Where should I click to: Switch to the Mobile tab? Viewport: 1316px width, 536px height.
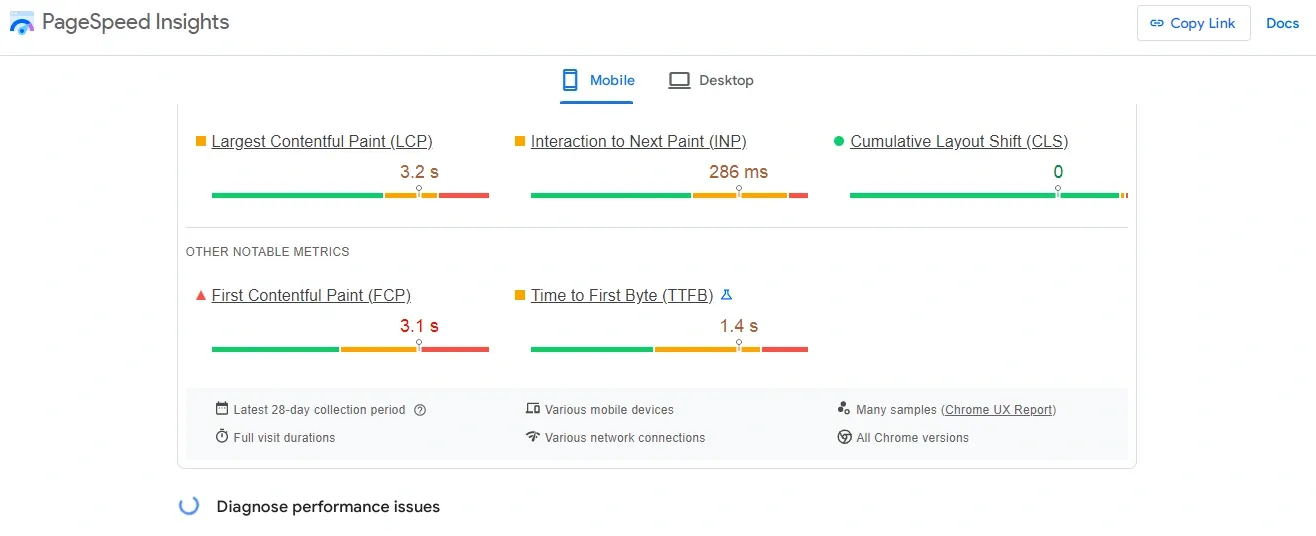[x=598, y=80]
